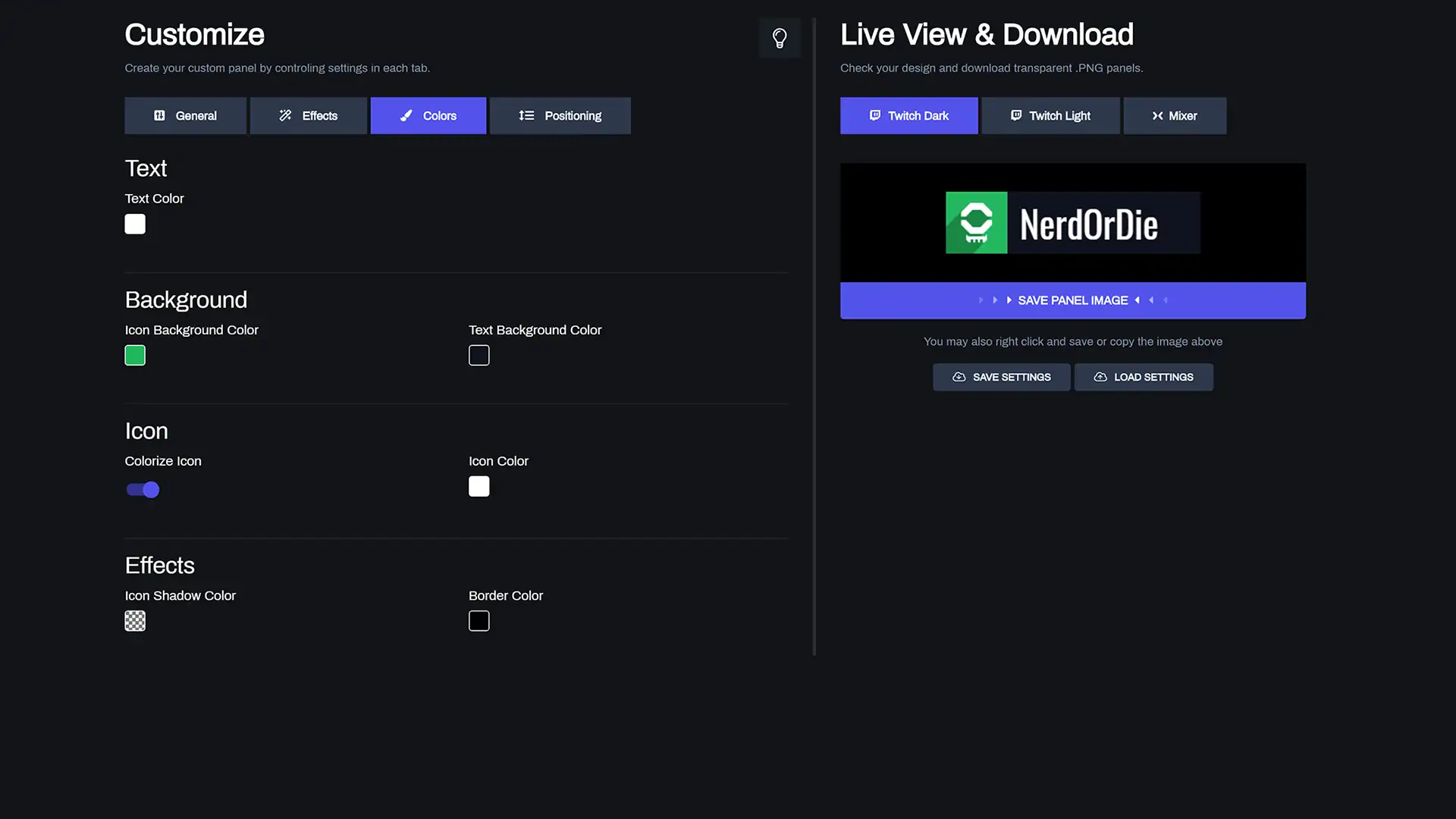The height and width of the screenshot is (819, 1456).
Task: Click 'You may also right click' hint text
Action: click(x=1073, y=341)
